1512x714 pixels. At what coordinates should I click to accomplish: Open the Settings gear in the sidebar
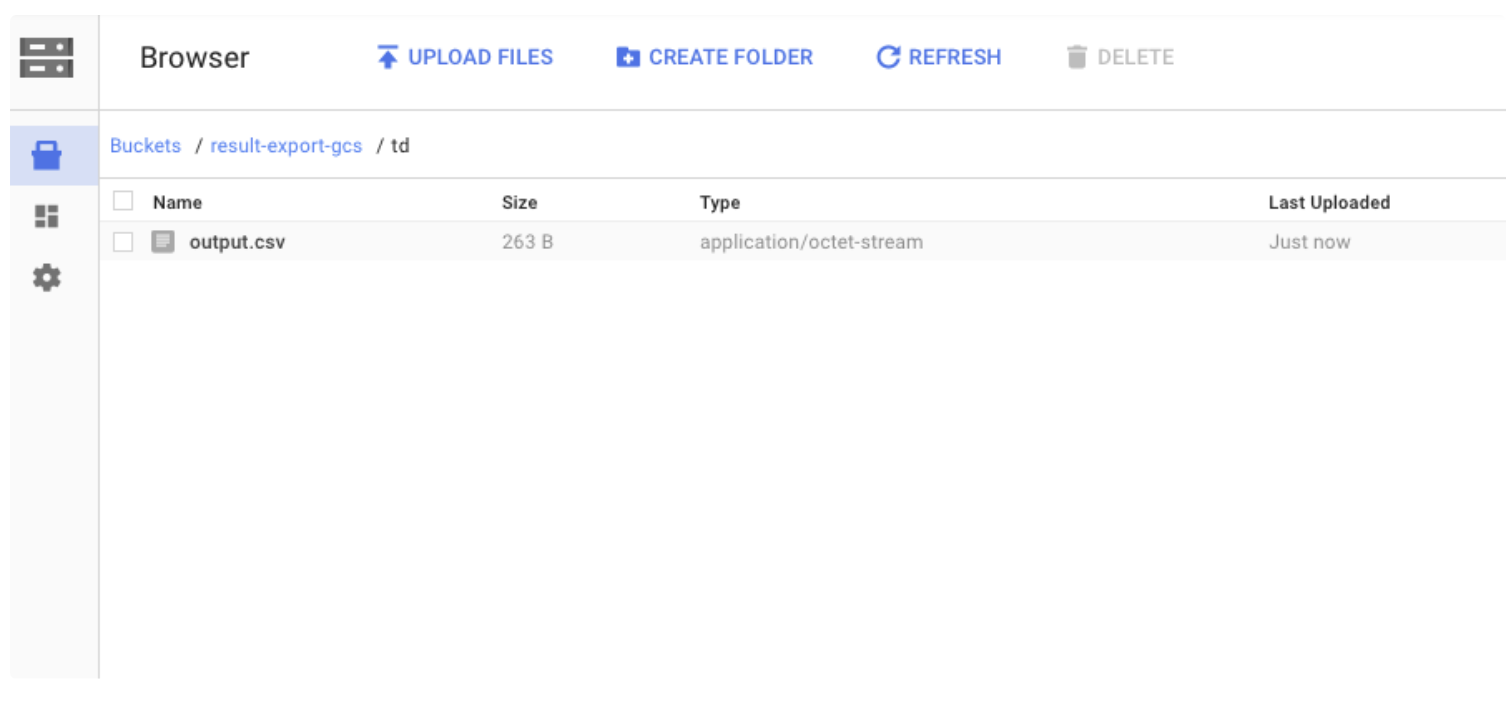pos(47,278)
